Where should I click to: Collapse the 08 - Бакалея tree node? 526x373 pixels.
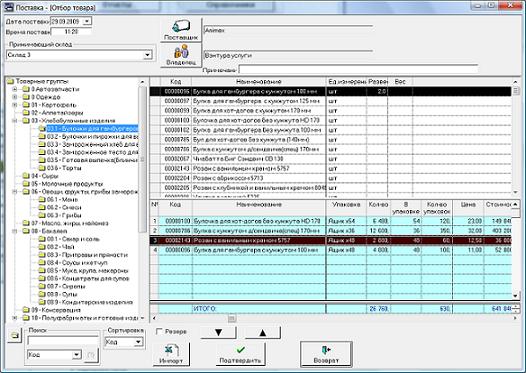15,231
